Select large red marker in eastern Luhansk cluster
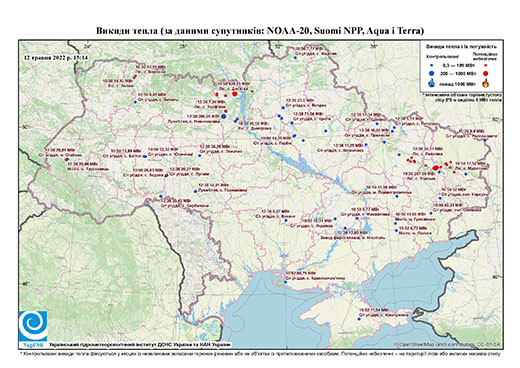This screenshot has width=520, height=368. tap(435, 168)
